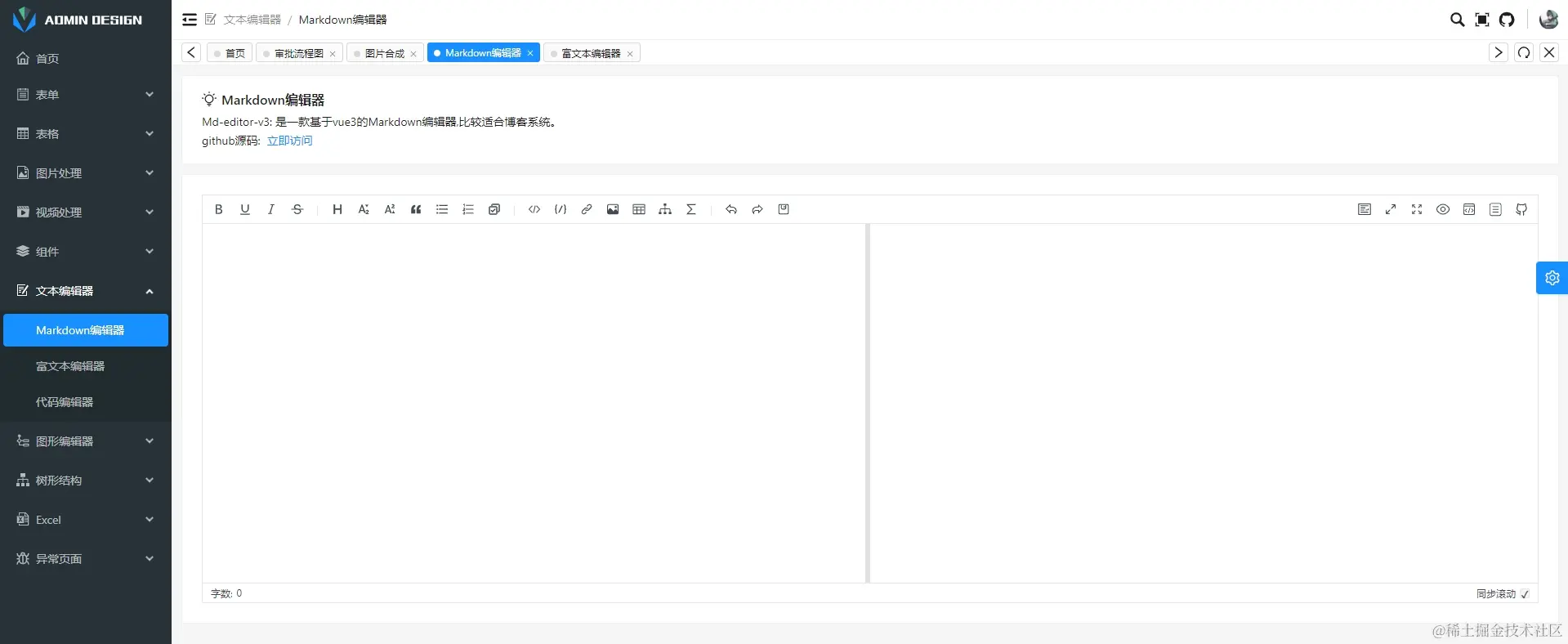Screen dimensions: 1568x644
Task: Insert superscript text
Action: [x=390, y=209]
